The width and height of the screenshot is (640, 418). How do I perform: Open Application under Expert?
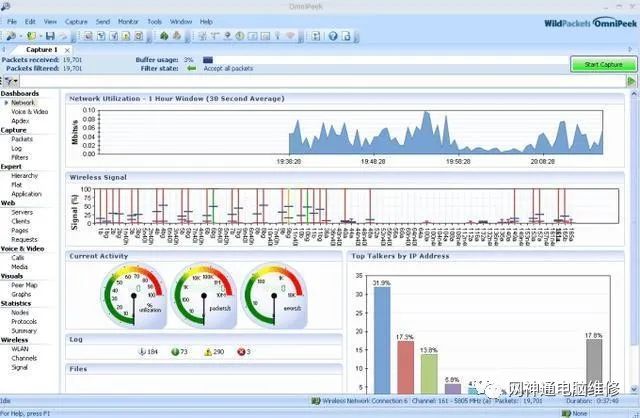pos(27,194)
